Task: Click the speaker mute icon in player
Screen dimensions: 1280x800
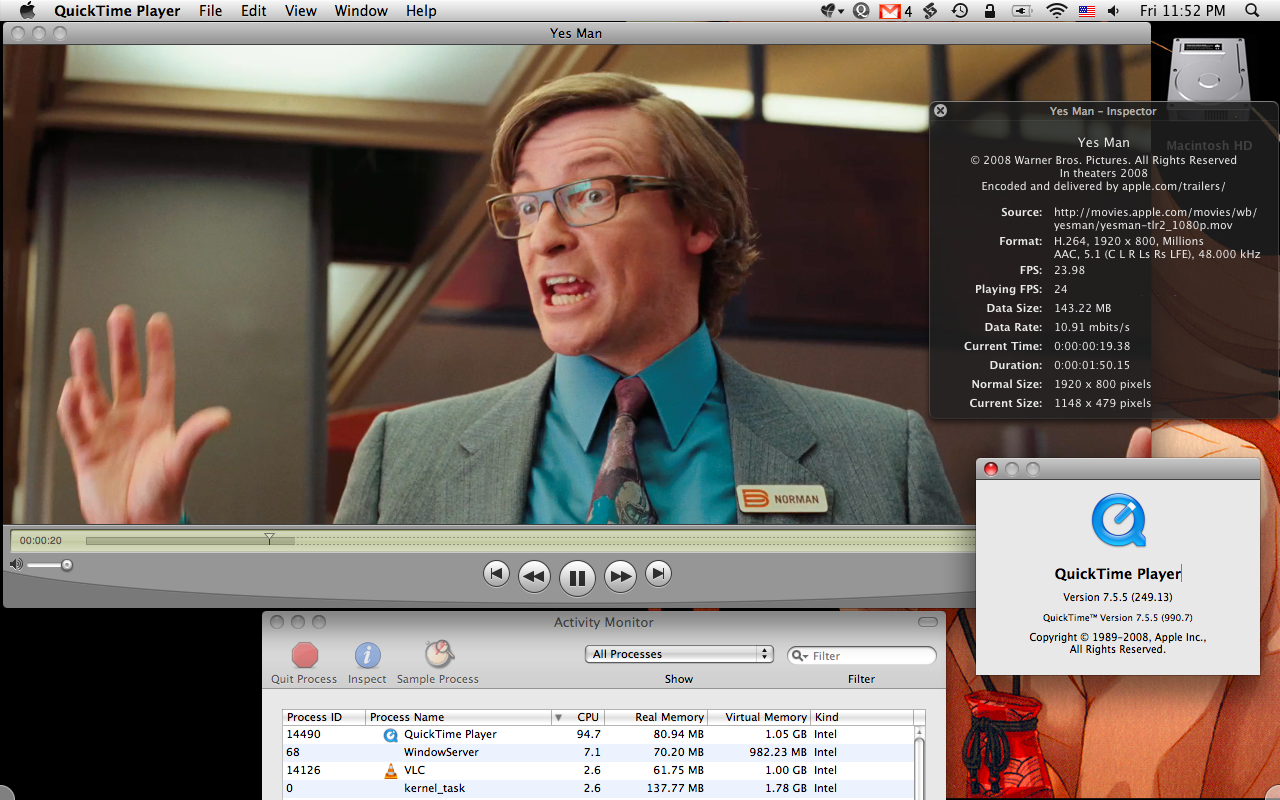Action: click(x=16, y=565)
